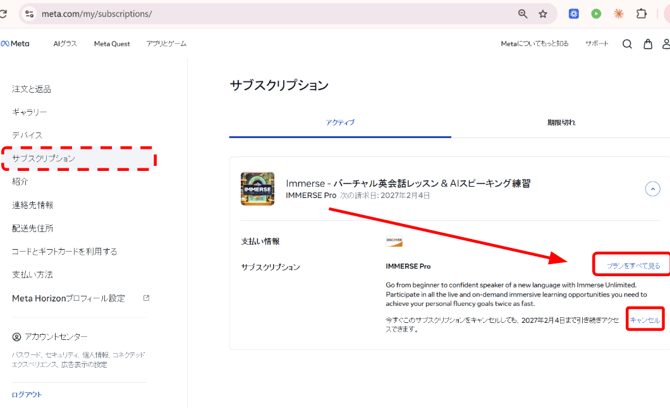Open アプリとゲーム in the top navigation
This screenshot has height=408, width=670.
[x=166, y=44]
